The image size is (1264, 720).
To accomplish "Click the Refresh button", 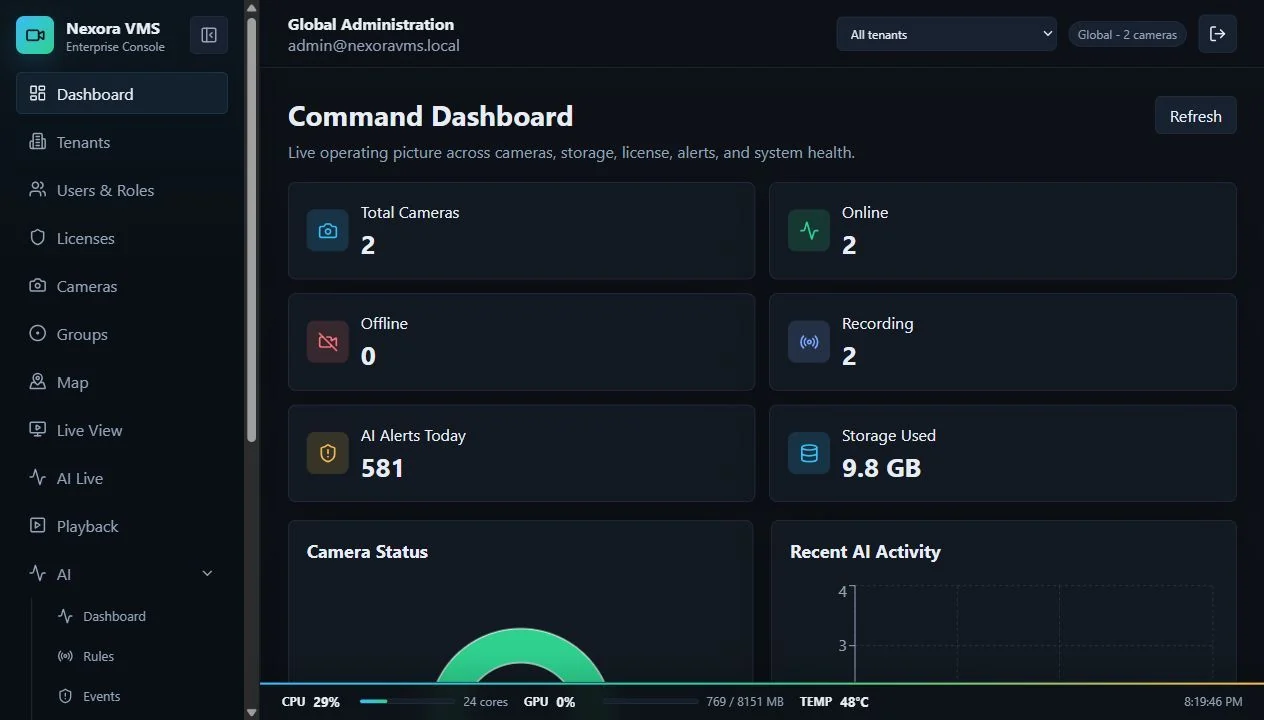I will point(1196,115).
